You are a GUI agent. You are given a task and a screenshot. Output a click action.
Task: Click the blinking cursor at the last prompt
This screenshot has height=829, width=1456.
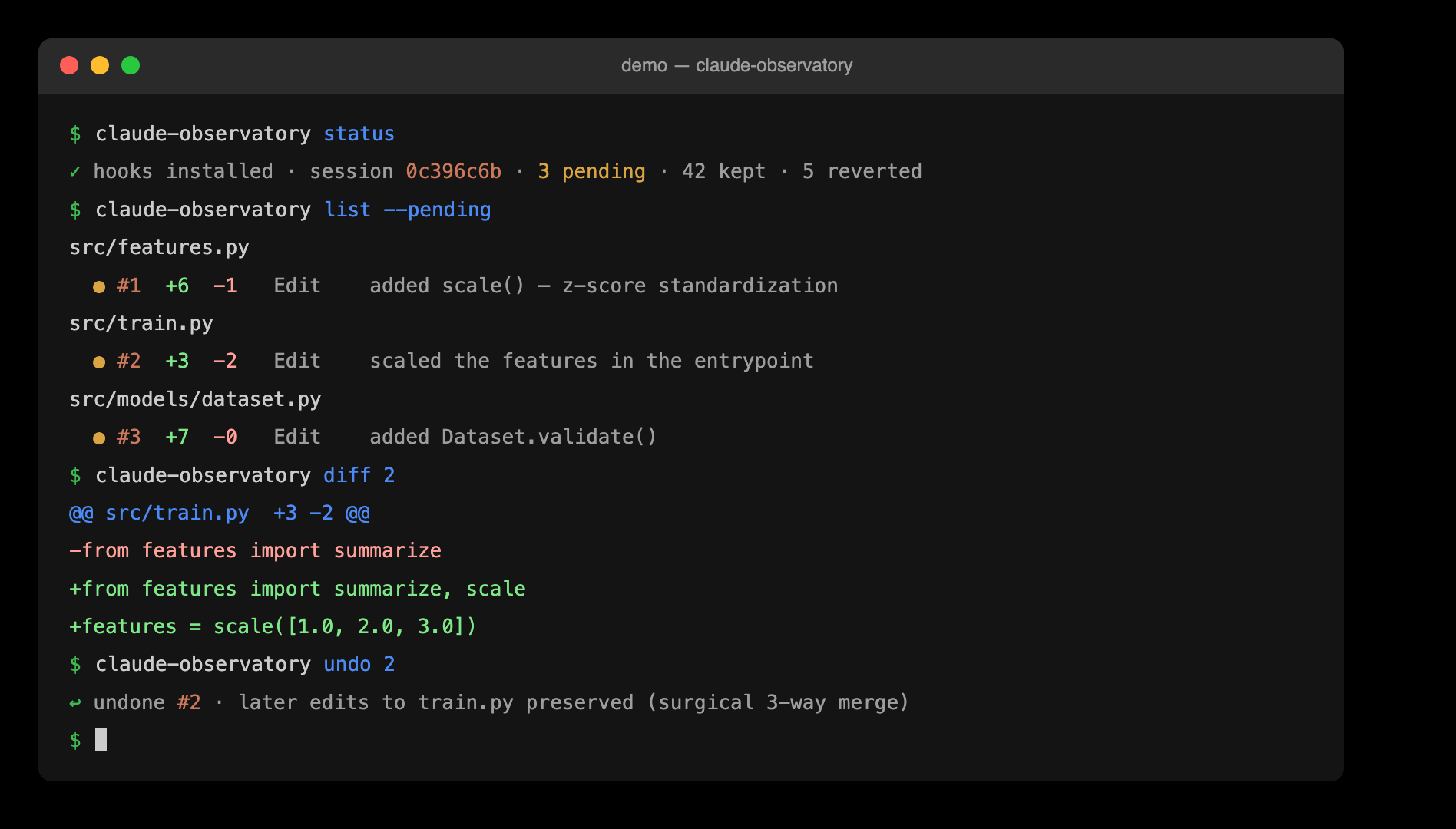coord(101,740)
